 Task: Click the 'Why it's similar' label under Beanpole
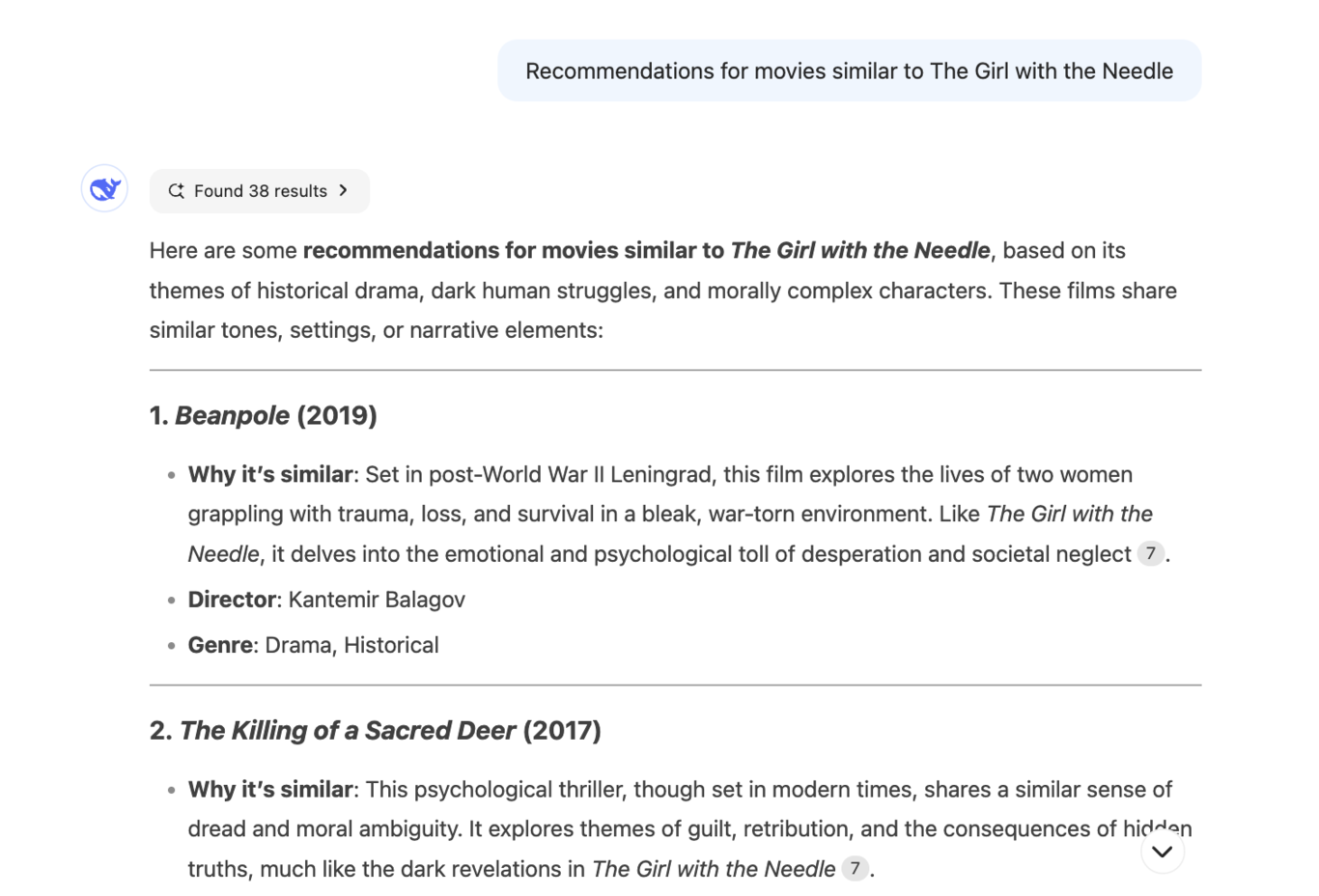point(270,475)
